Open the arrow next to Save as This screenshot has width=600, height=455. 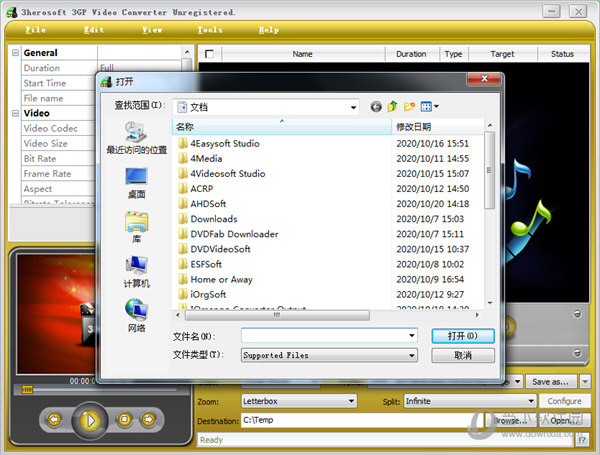(x=585, y=382)
